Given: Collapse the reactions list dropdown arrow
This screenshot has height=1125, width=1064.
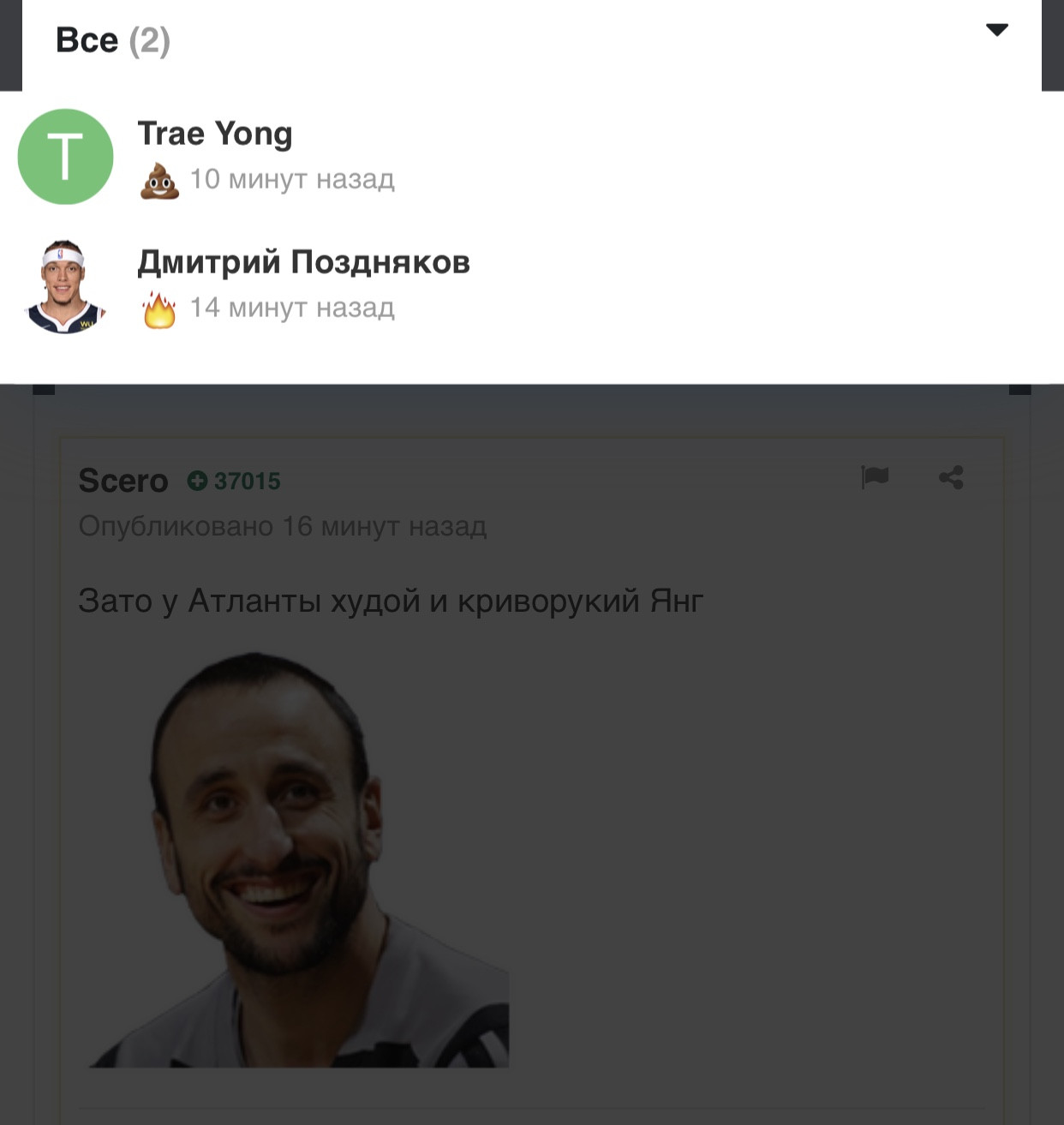Looking at the screenshot, I should 997,30.
